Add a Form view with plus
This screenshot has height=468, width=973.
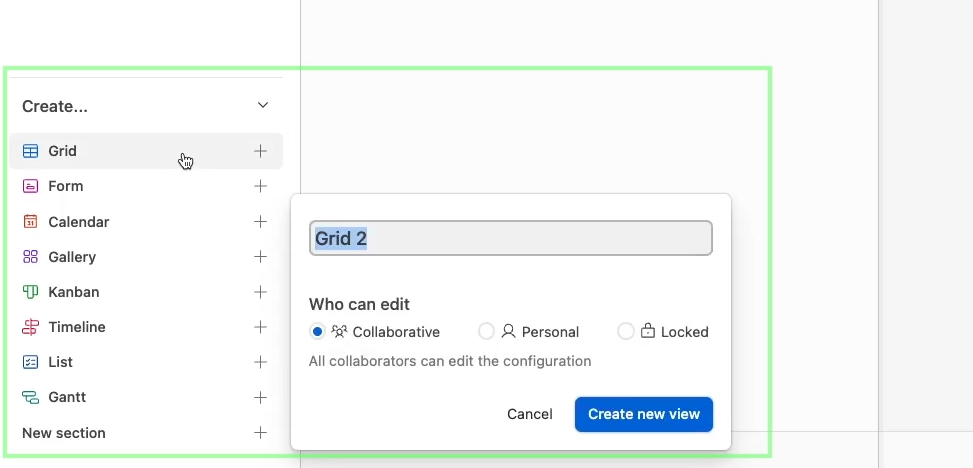260,186
